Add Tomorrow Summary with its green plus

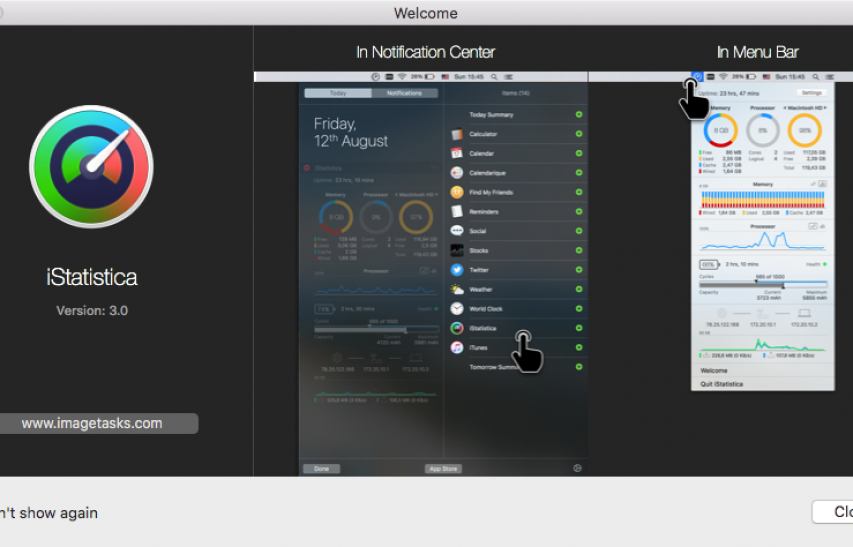(x=579, y=367)
